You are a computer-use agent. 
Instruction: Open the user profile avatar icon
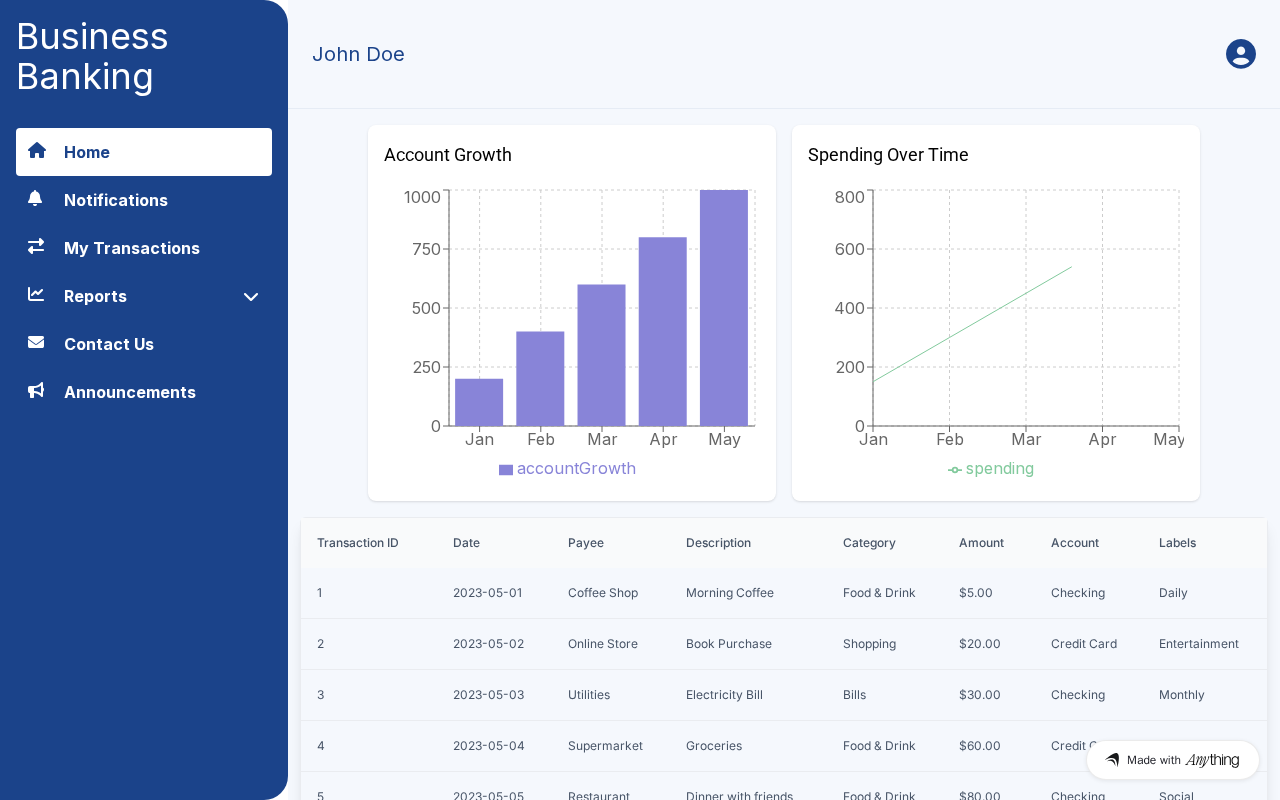[x=1241, y=54]
